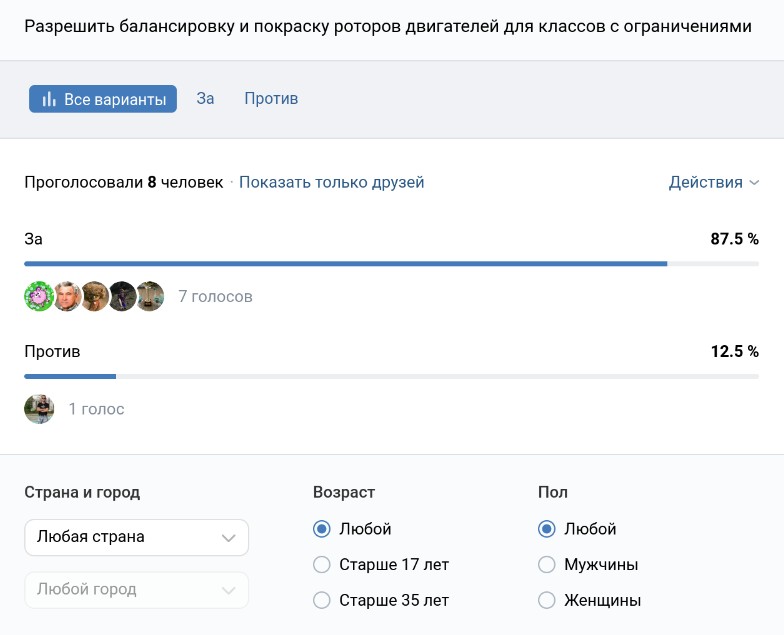This screenshot has width=784, height=635.
Task: Switch to the За tab
Action: coord(205,99)
